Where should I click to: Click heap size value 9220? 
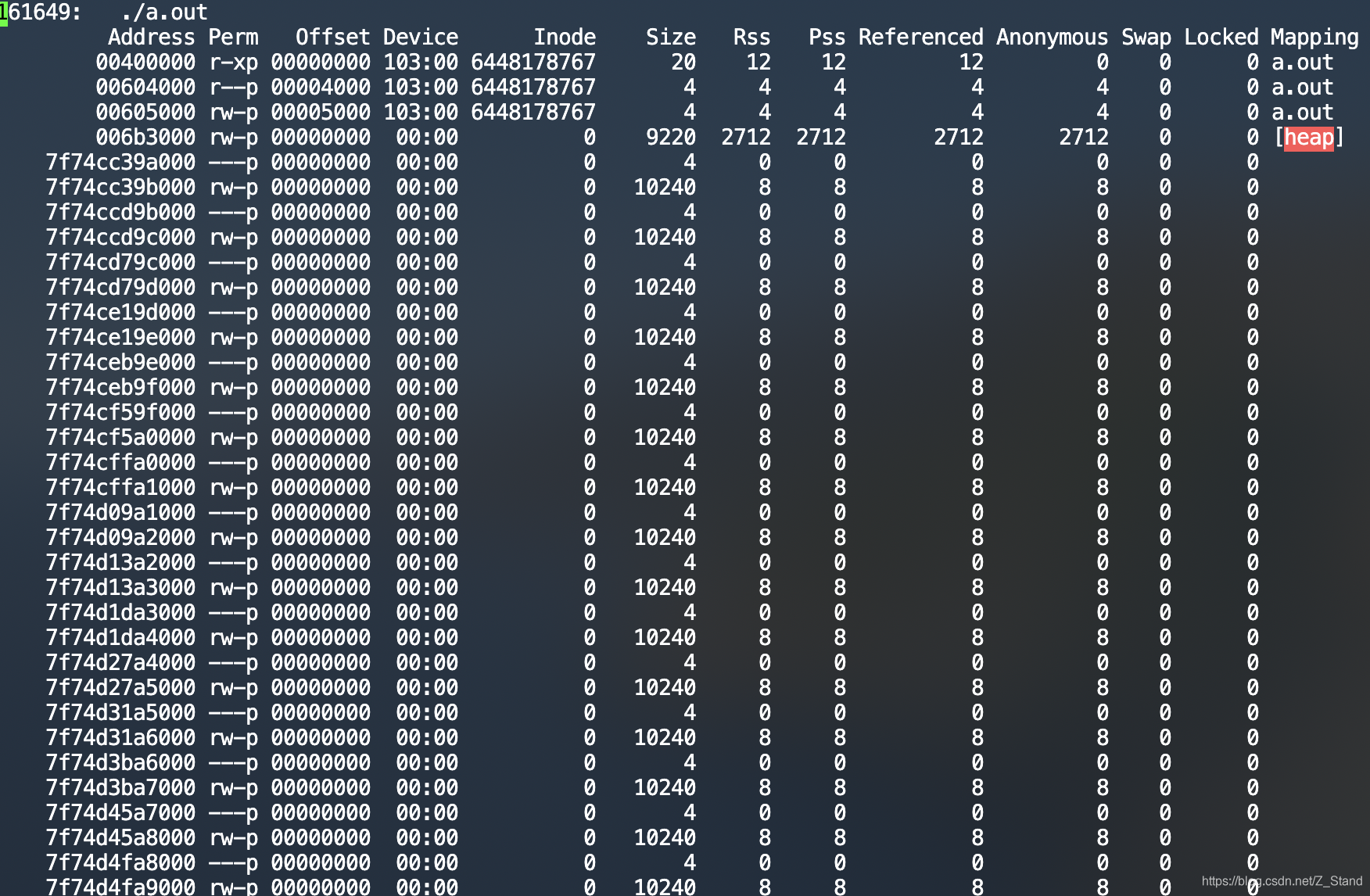(x=671, y=138)
